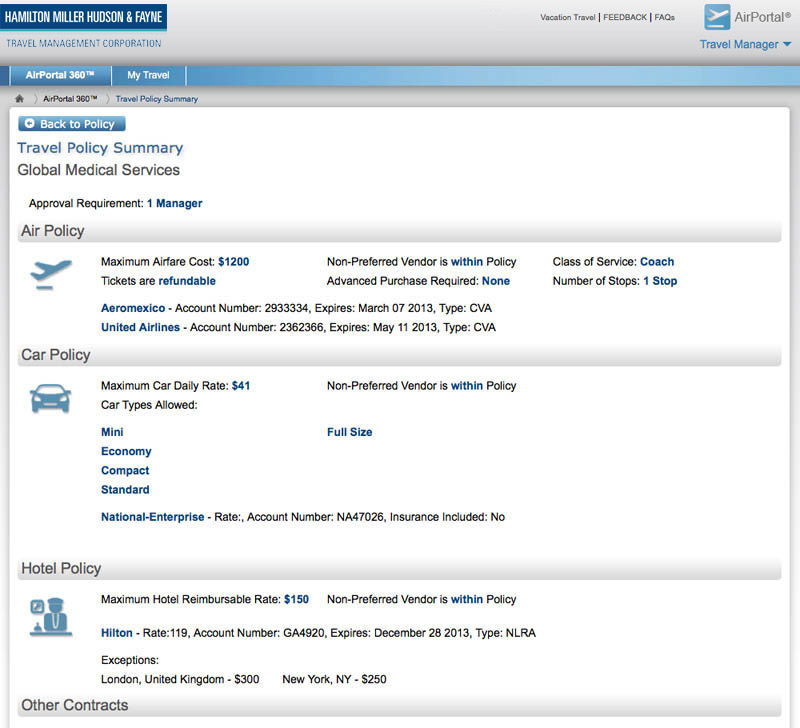Click Travel Policy Summary breadcrumb

click(157, 99)
